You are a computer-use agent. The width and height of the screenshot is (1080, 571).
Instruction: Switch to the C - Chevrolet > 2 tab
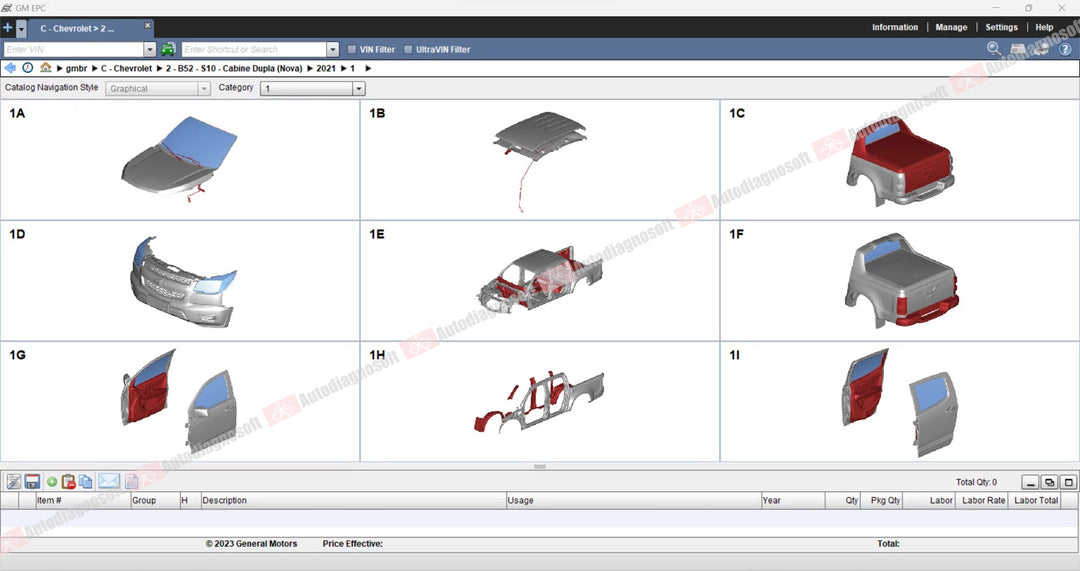(77, 28)
